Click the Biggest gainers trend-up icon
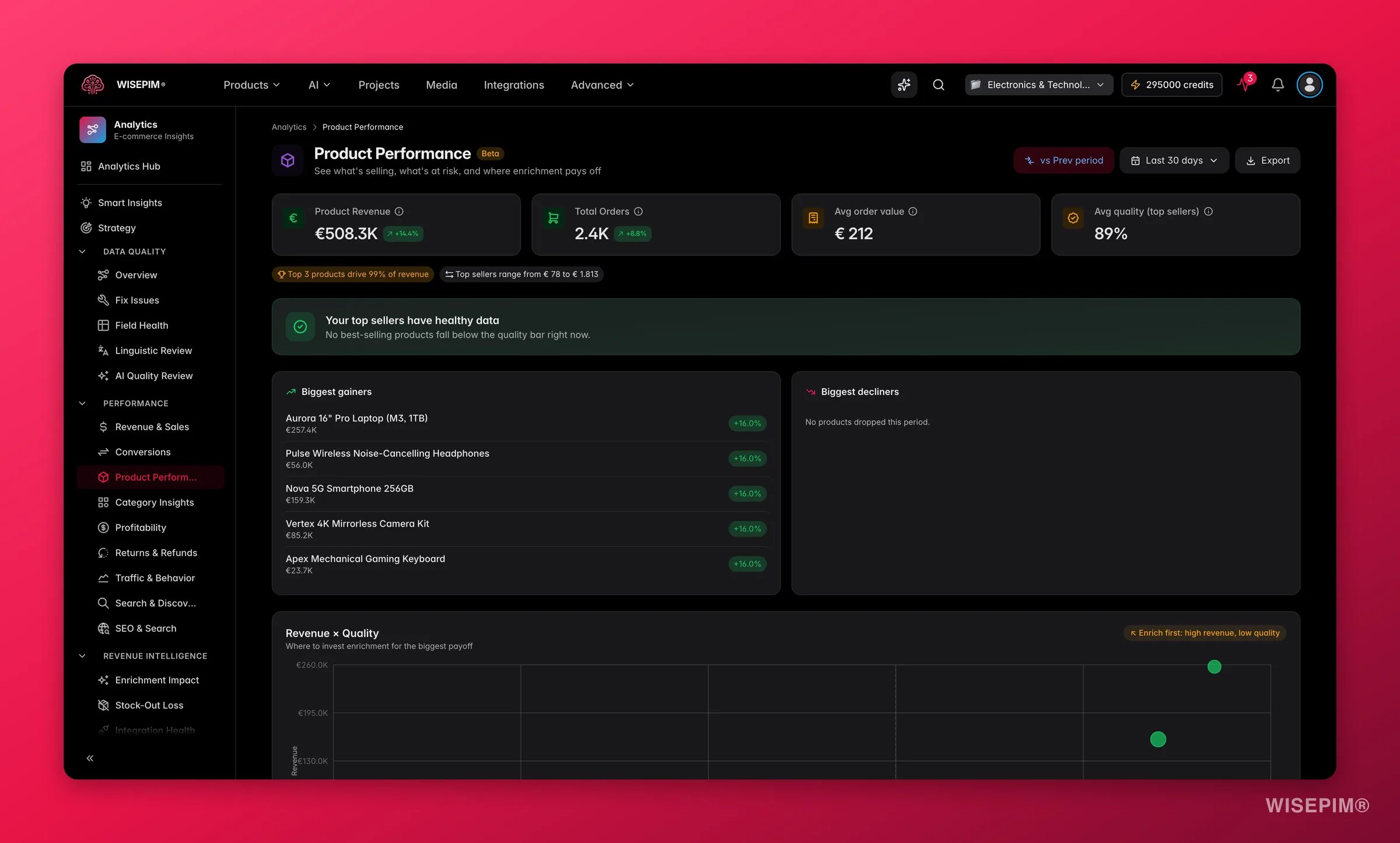The width and height of the screenshot is (1400, 843). (x=290, y=391)
